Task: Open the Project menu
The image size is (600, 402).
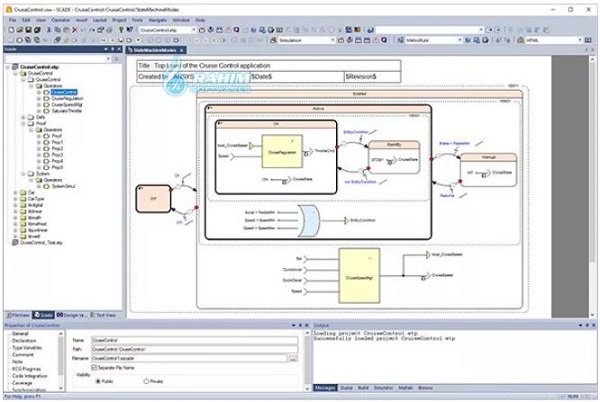Action: coord(119,20)
